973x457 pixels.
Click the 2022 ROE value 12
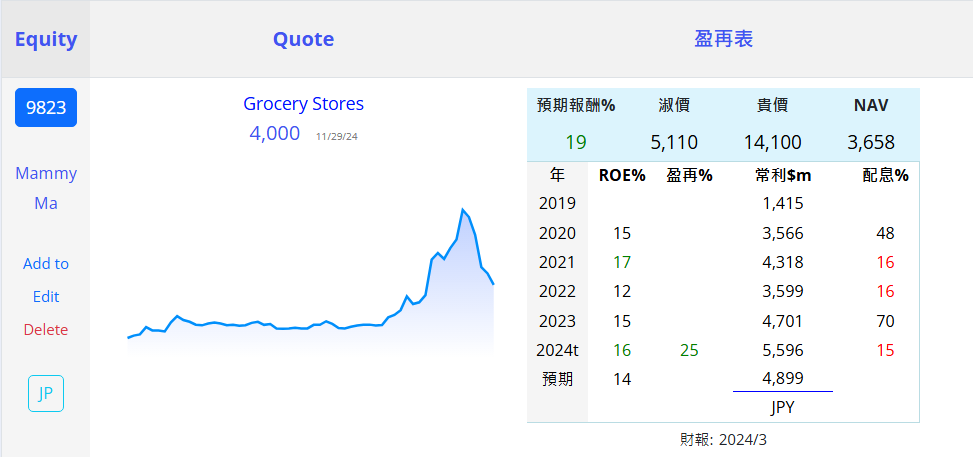coord(622,291)
